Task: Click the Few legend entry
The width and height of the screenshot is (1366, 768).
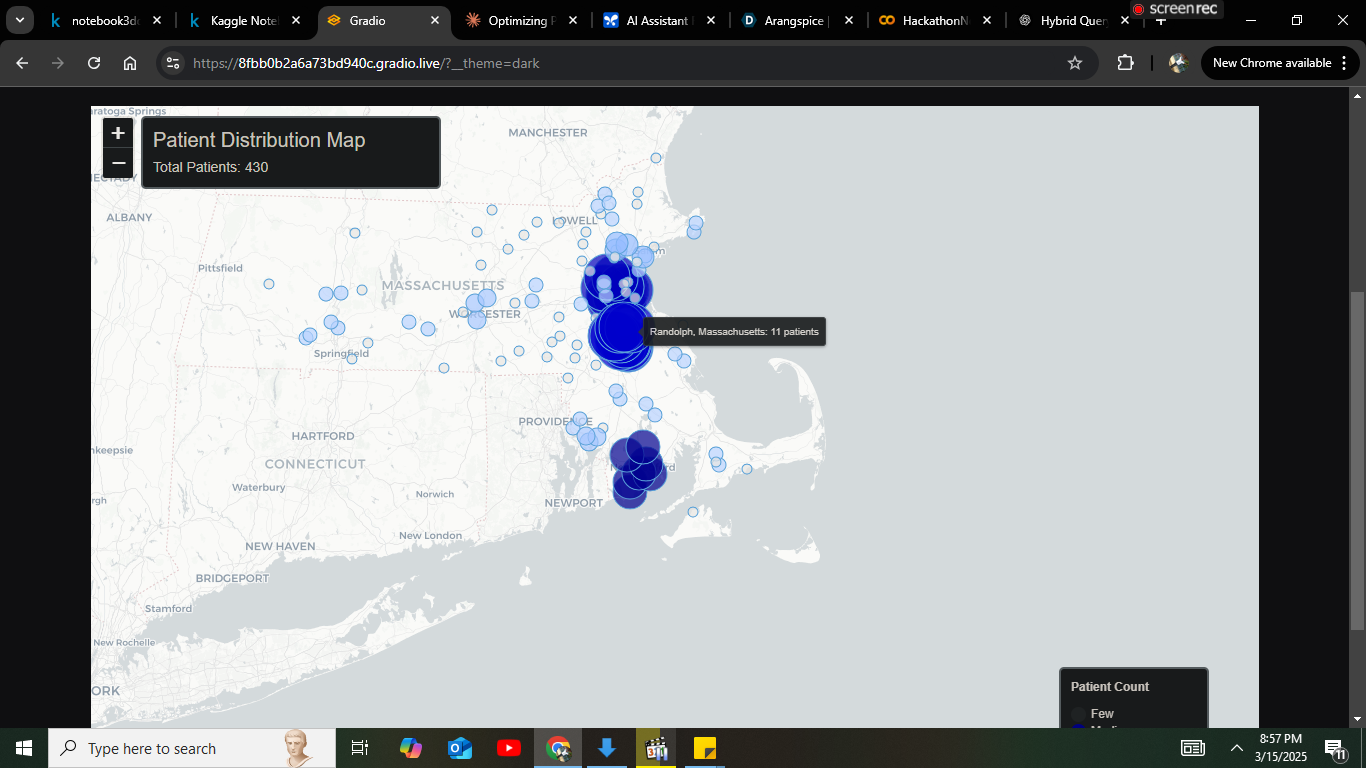Action: point(1102,714)
